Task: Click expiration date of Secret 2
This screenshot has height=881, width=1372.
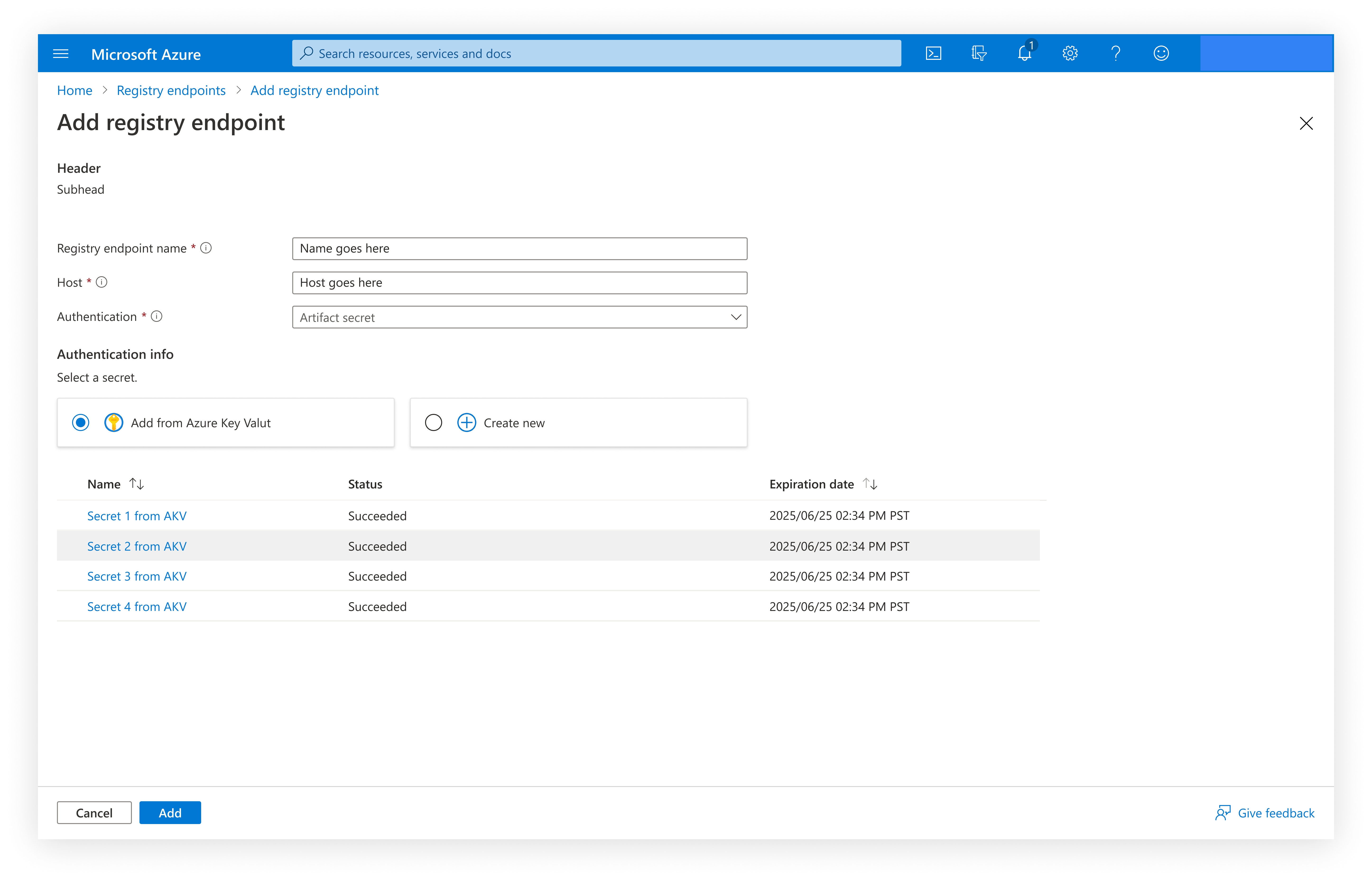Action: (x=839, y=546)
